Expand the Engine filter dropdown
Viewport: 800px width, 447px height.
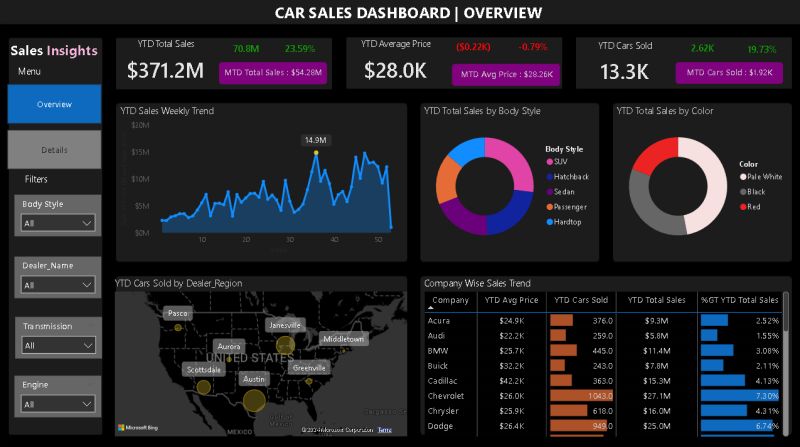(58, 404)
